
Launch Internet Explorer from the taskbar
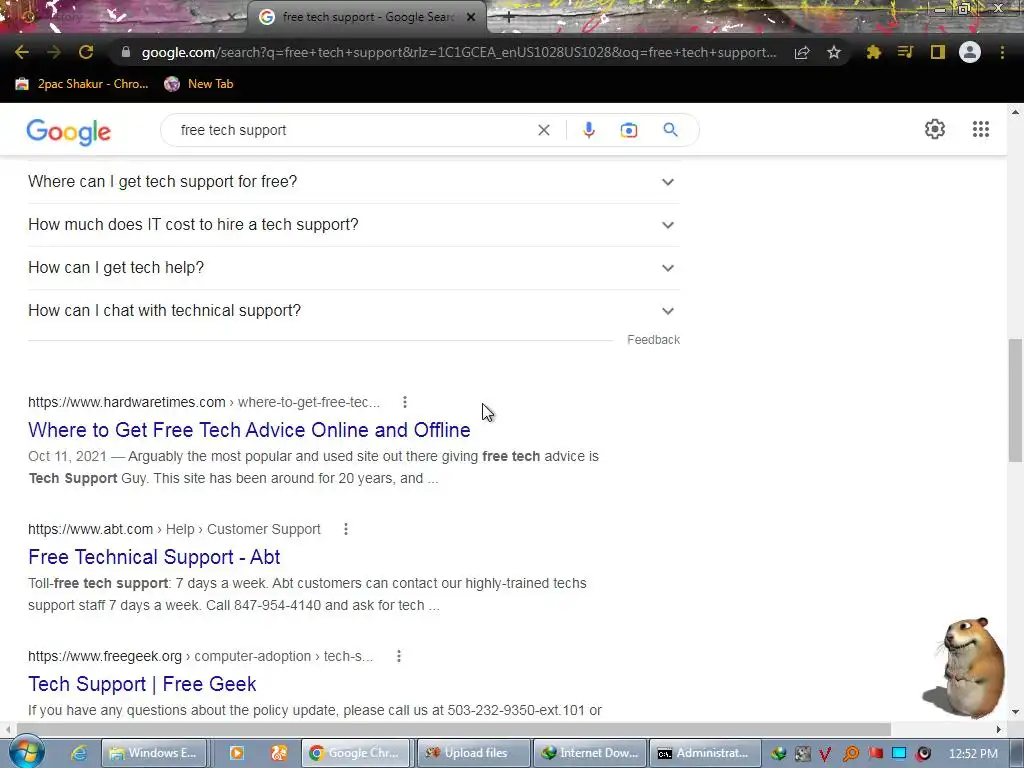coord(79,753)
